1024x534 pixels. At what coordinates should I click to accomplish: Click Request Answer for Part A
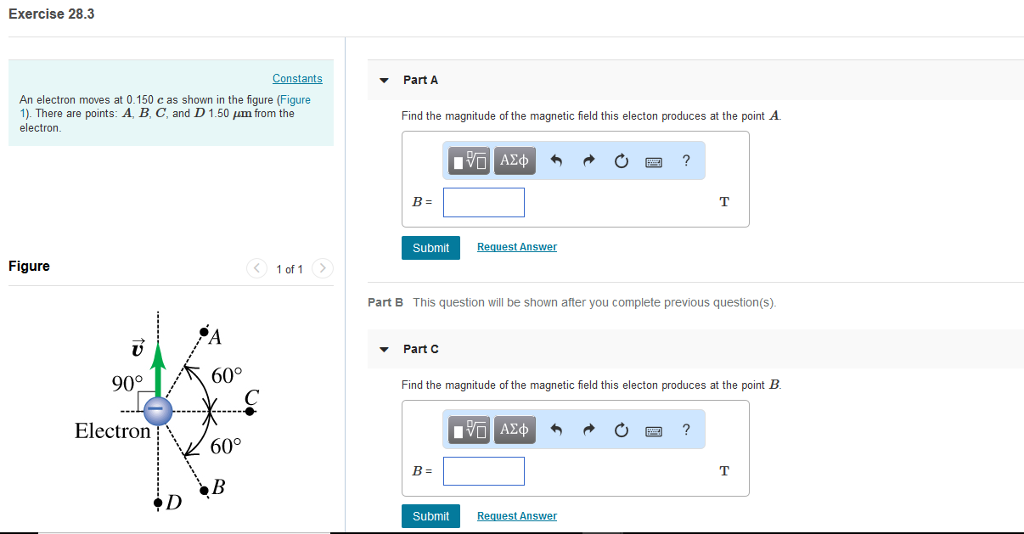(x=517, y=247)
